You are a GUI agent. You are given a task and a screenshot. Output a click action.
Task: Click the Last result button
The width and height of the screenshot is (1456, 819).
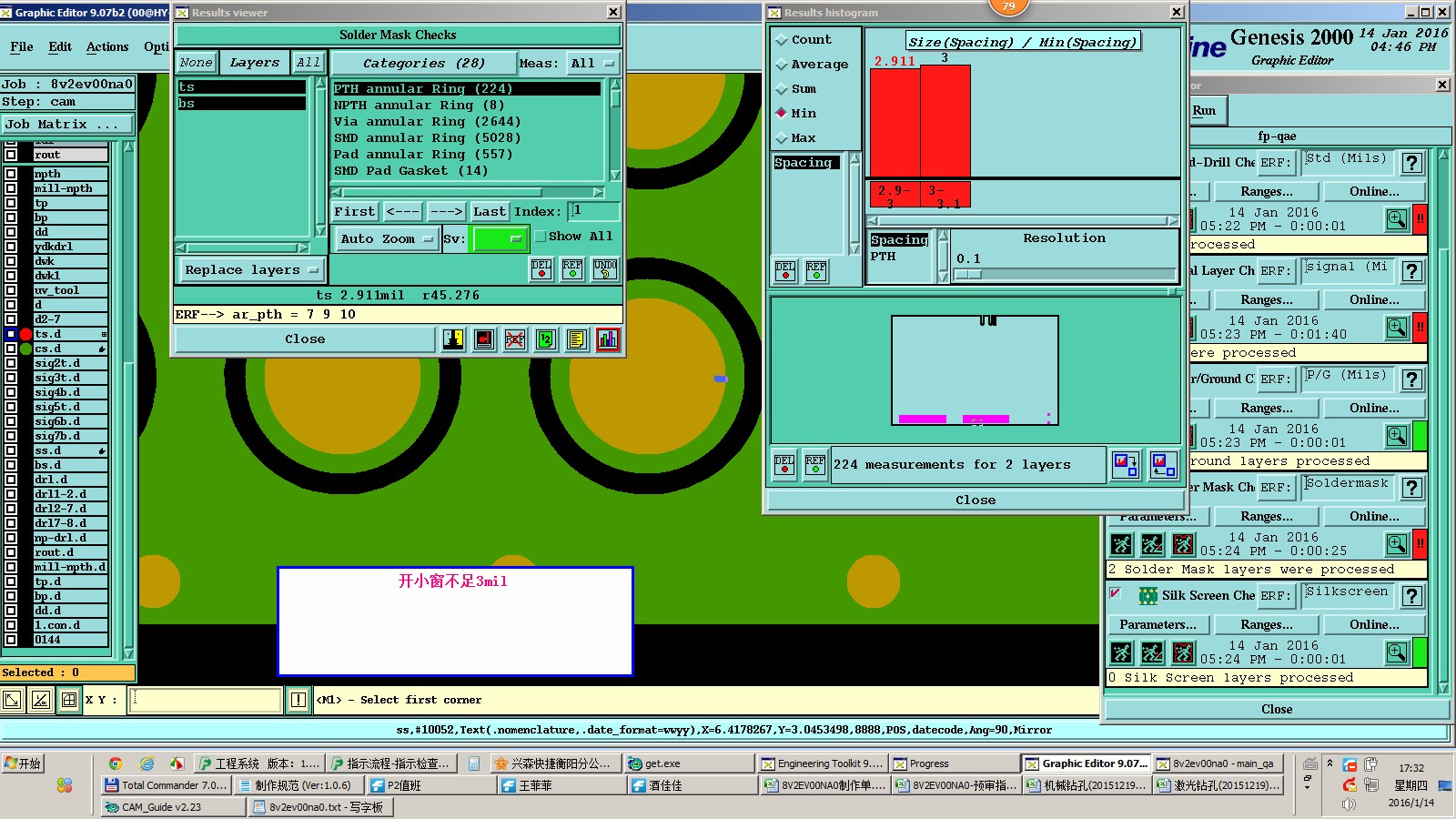click(490, 212)
